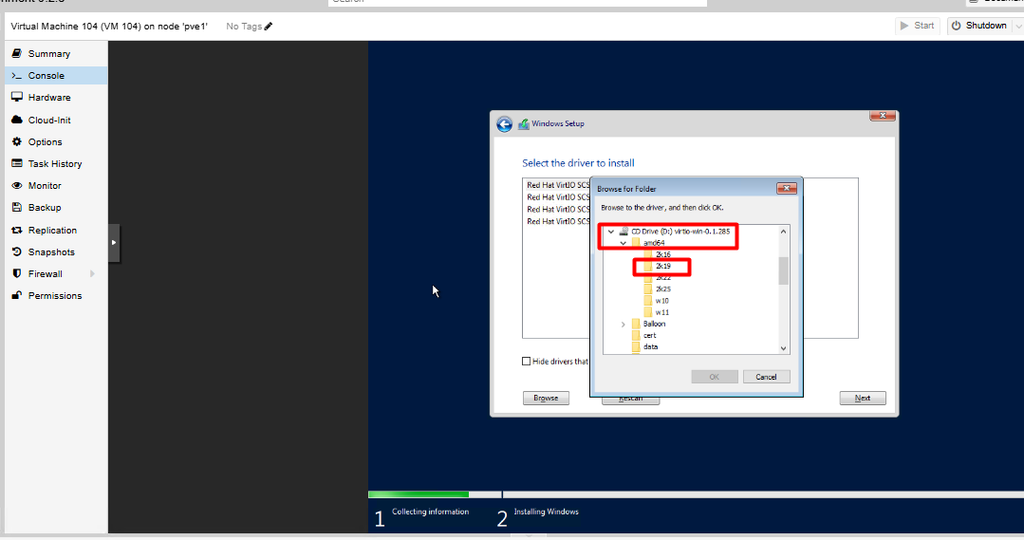The image size is (1024, 540).
Task: Click the pencil icon beside No Tags
Action: click(x=268, y=26)
